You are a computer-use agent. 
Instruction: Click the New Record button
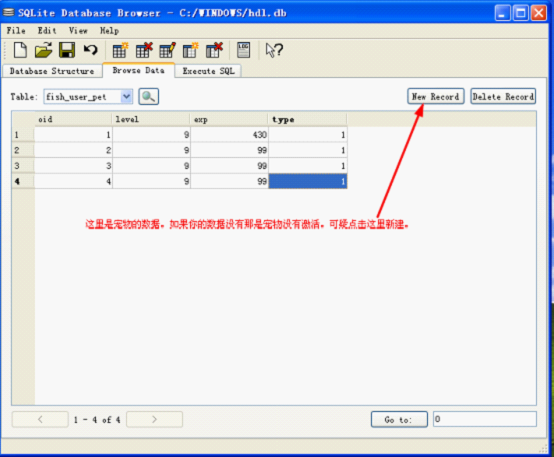pos(436,96)
